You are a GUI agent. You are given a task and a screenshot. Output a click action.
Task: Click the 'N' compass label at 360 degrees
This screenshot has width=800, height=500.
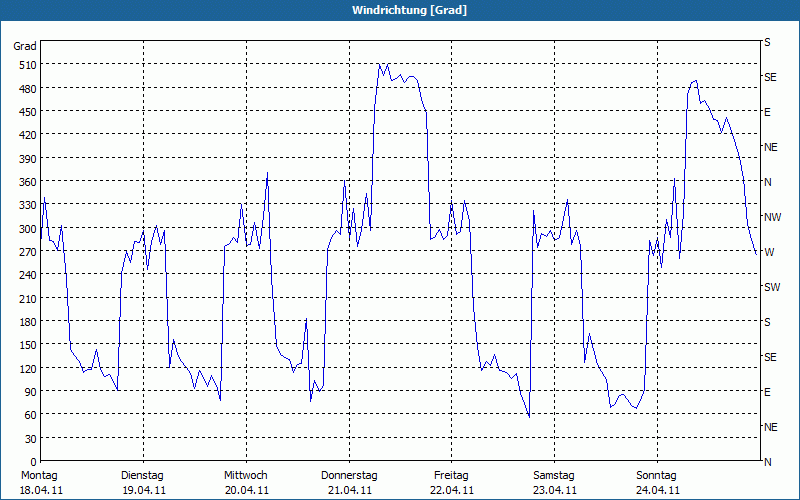(x=768, y=182)
